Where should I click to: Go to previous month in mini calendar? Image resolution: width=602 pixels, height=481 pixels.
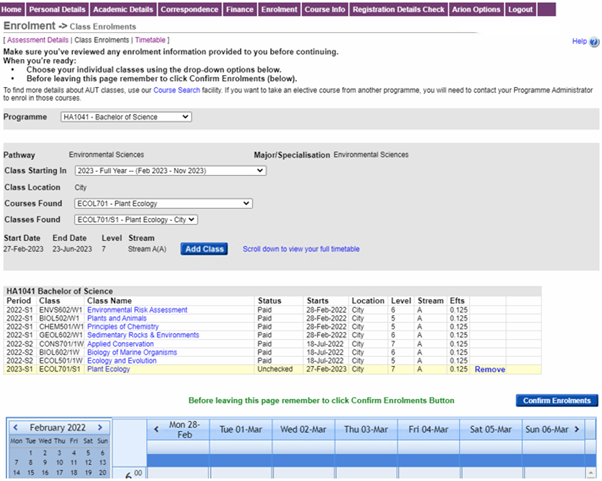coord(14,427)
